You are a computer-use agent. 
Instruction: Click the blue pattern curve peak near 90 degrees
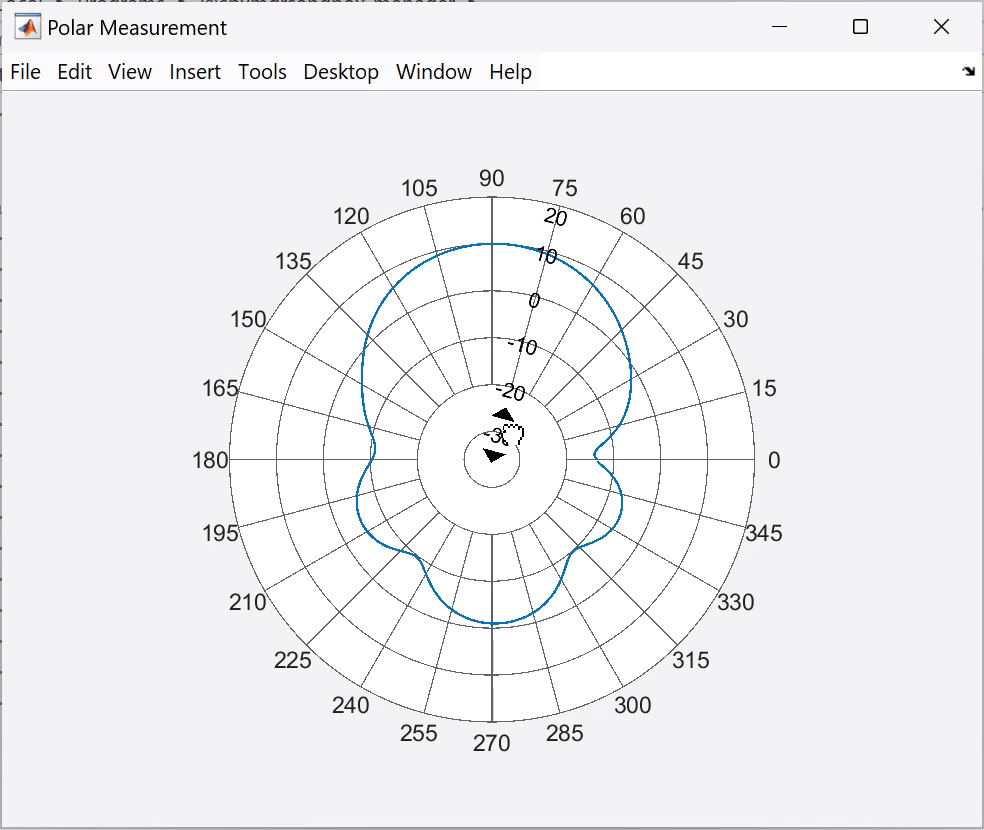click(493, 243)
